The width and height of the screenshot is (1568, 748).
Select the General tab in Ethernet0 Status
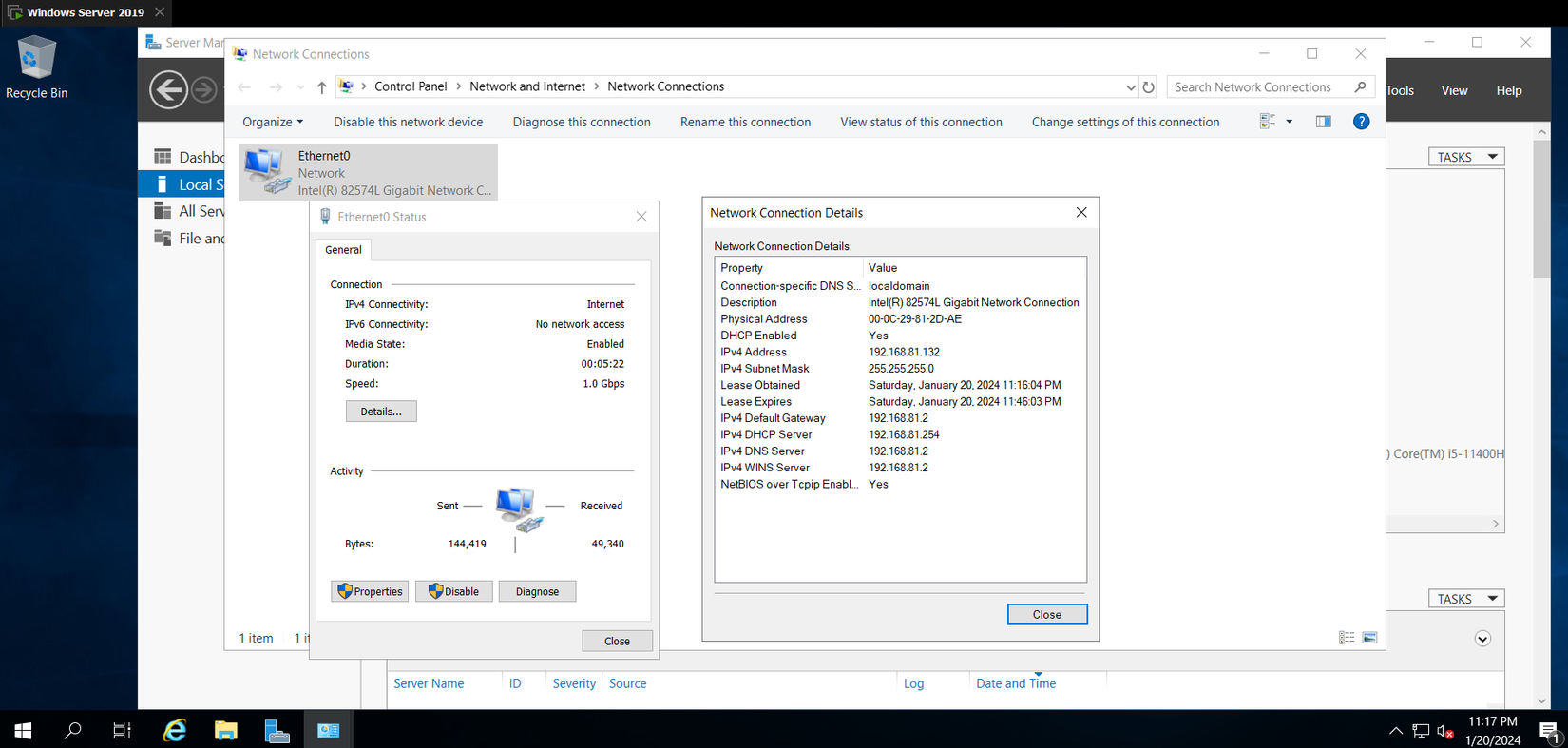click(343, 250)
